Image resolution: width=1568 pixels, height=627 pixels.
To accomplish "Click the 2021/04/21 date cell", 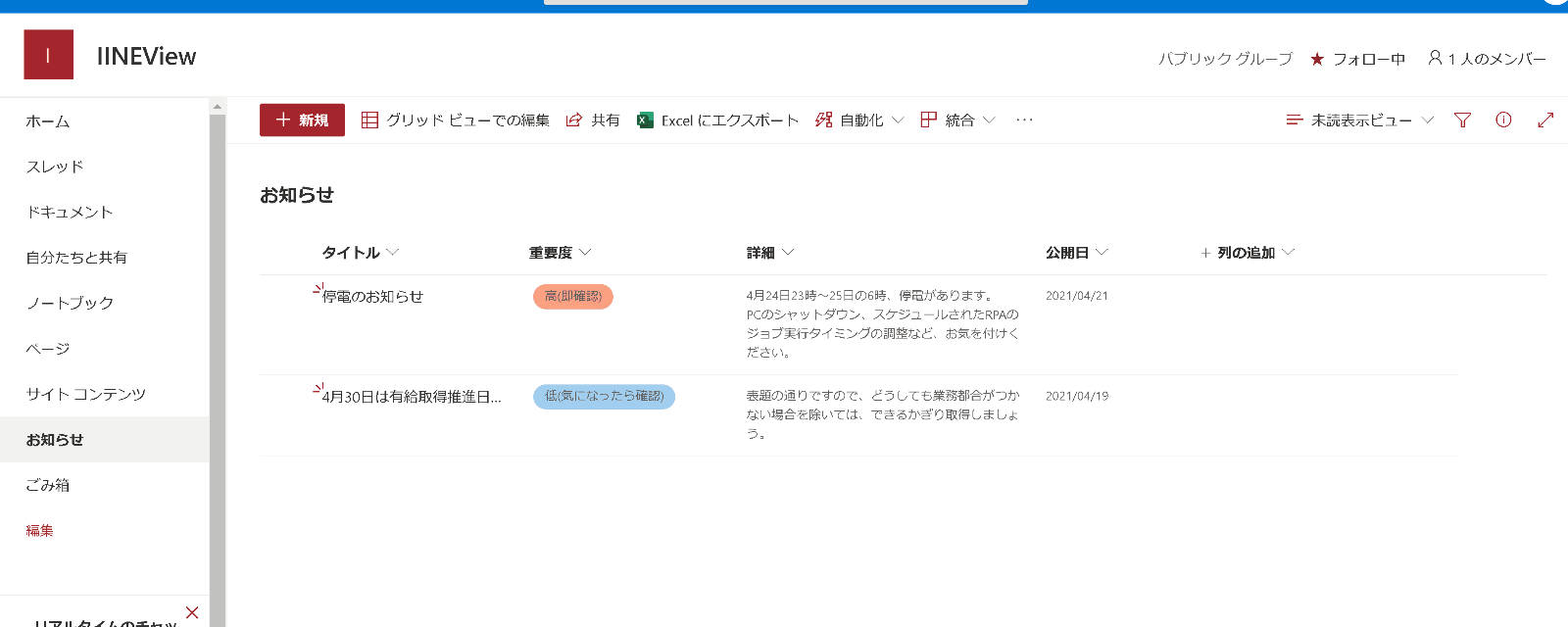I will [x=1077, y=296].
